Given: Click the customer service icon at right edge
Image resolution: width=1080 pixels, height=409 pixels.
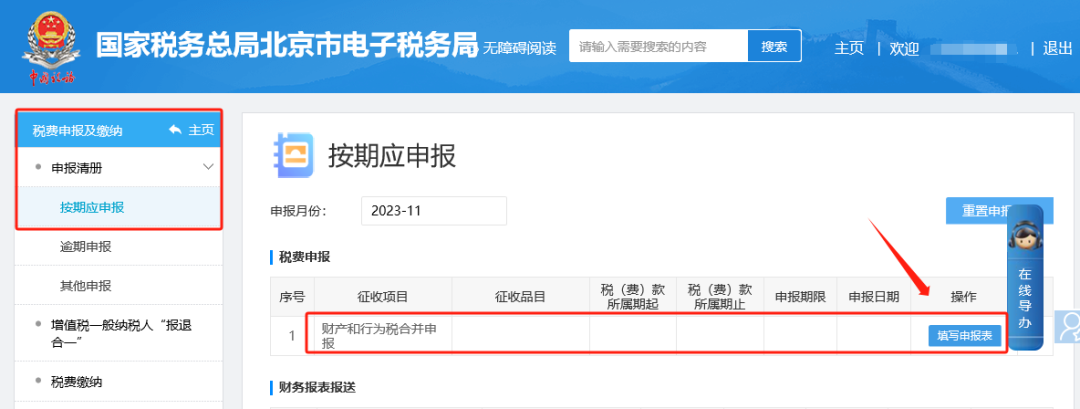Looking at the screenshot, I should pyautogui.click(x=1069, y=326).
